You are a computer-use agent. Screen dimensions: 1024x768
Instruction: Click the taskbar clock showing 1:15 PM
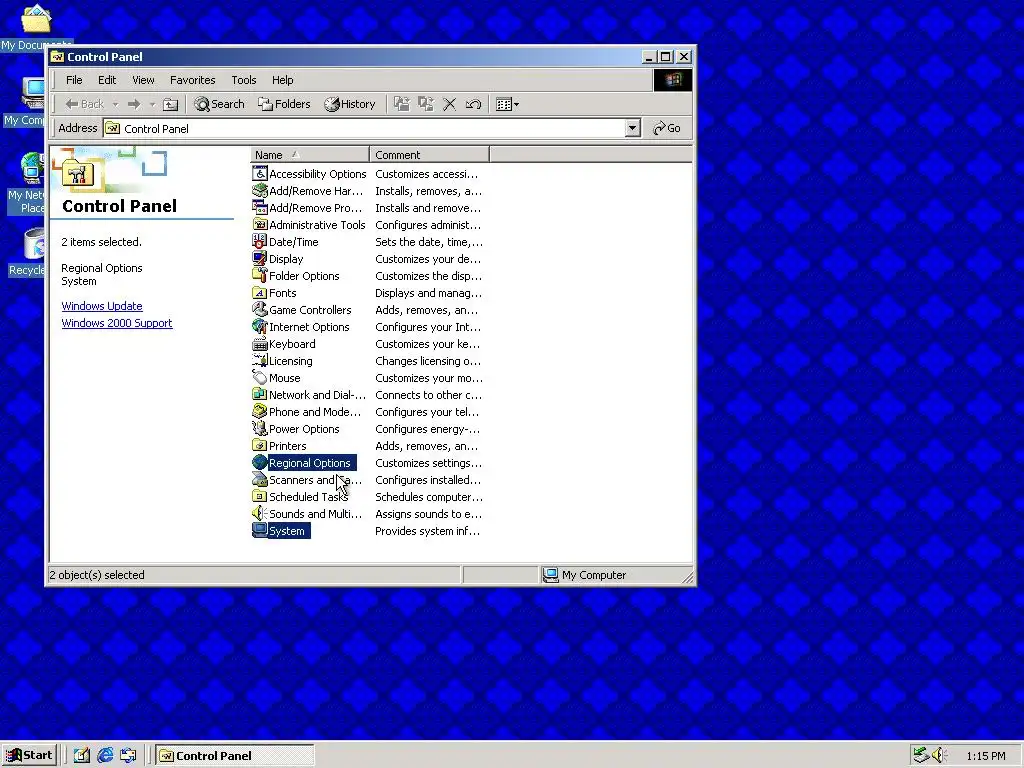985,756
